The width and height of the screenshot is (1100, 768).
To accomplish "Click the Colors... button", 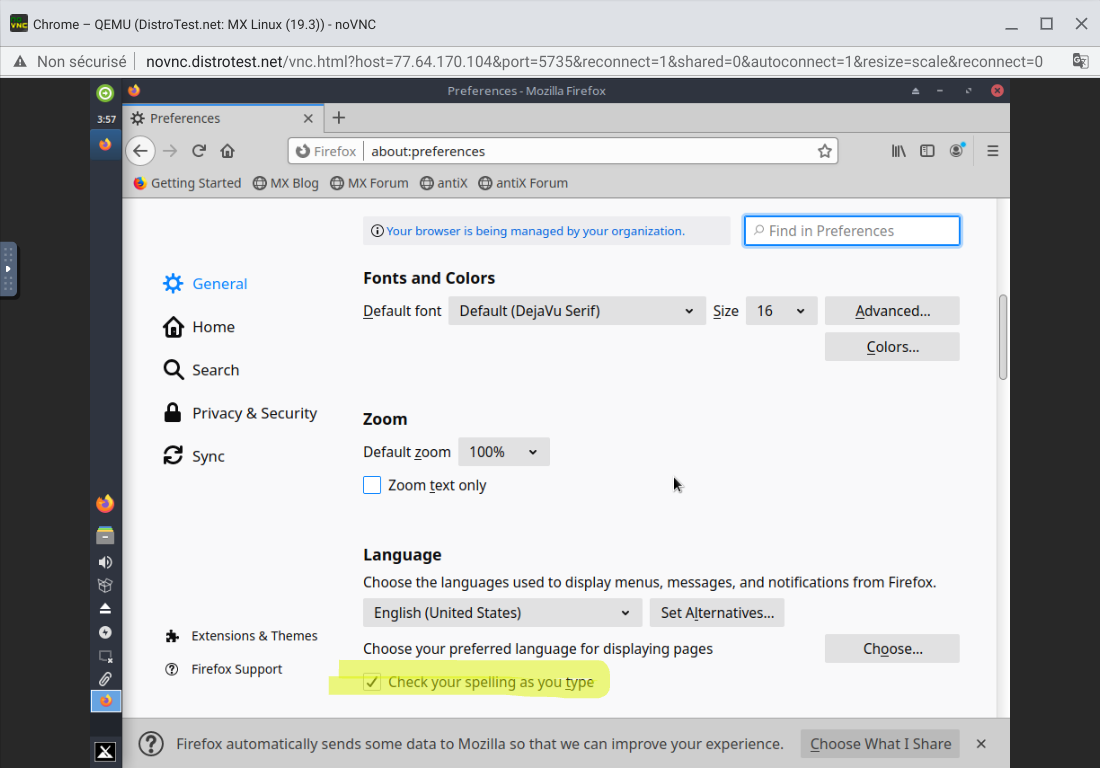I will pos(892,346).
